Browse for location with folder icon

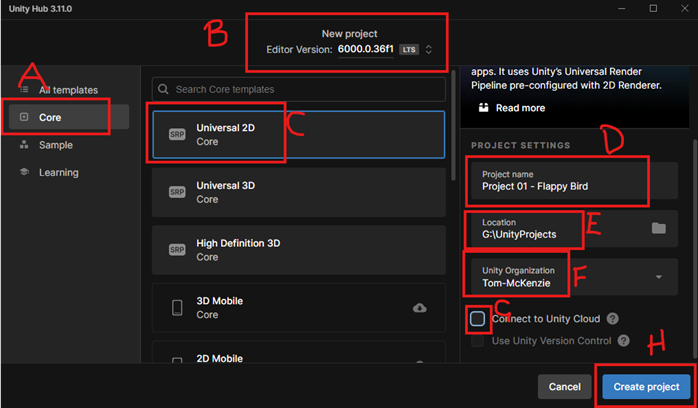coord(659,228)
